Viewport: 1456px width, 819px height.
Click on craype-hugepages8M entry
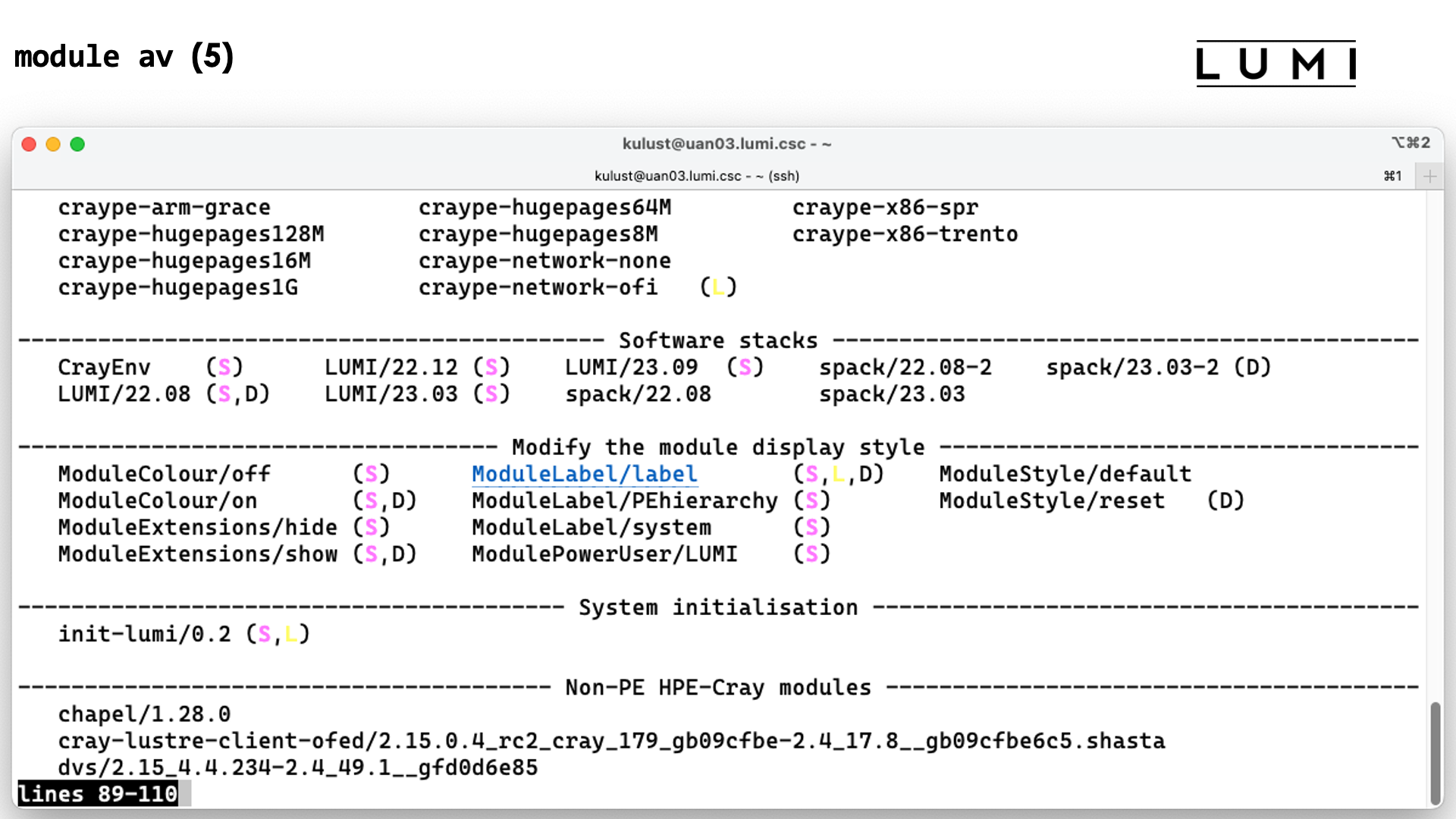(538, 234)
